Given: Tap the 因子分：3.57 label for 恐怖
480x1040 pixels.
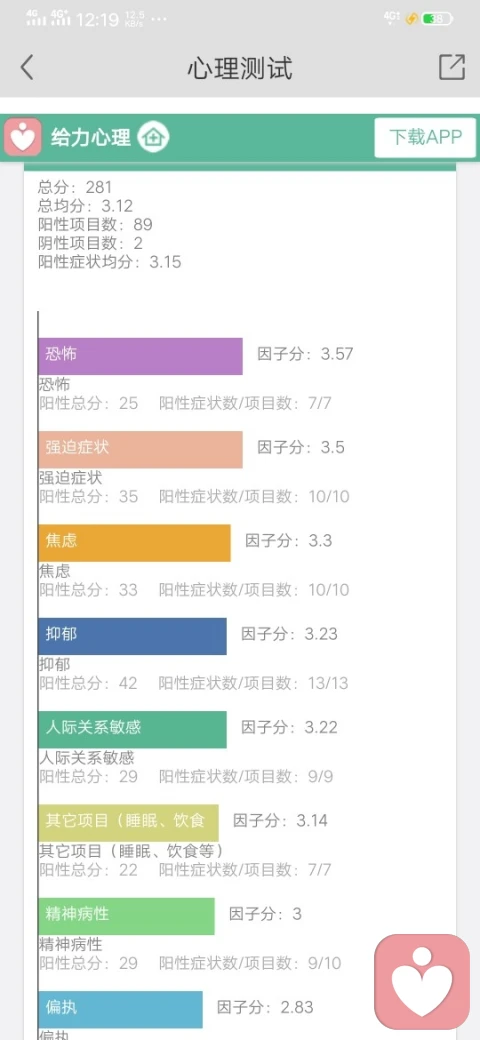Looking at the screenshot, I should 306,354.
